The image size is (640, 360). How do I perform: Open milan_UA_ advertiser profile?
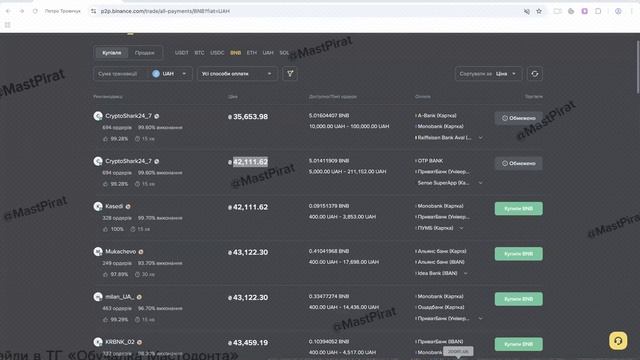(119, 297)
